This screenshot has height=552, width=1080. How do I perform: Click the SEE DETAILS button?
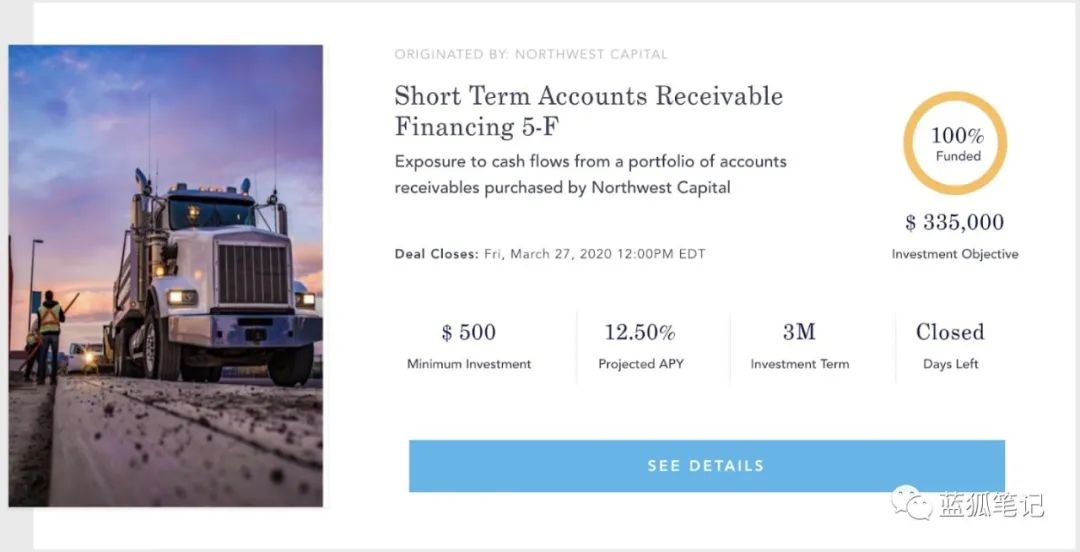pyautogui.click(x=706, y=466)
